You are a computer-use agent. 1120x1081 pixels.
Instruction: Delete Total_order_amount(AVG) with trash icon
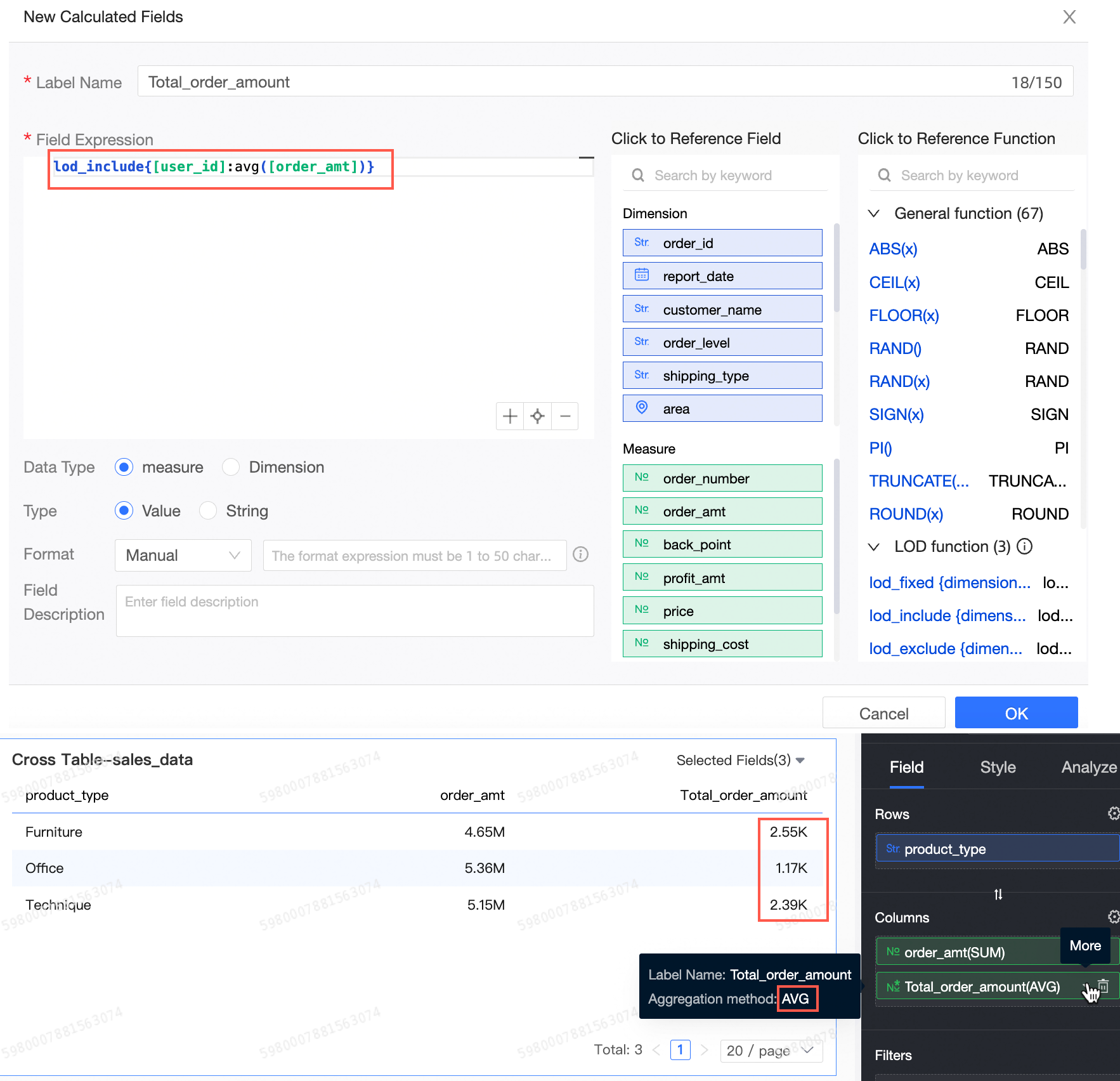[1104, 986]
